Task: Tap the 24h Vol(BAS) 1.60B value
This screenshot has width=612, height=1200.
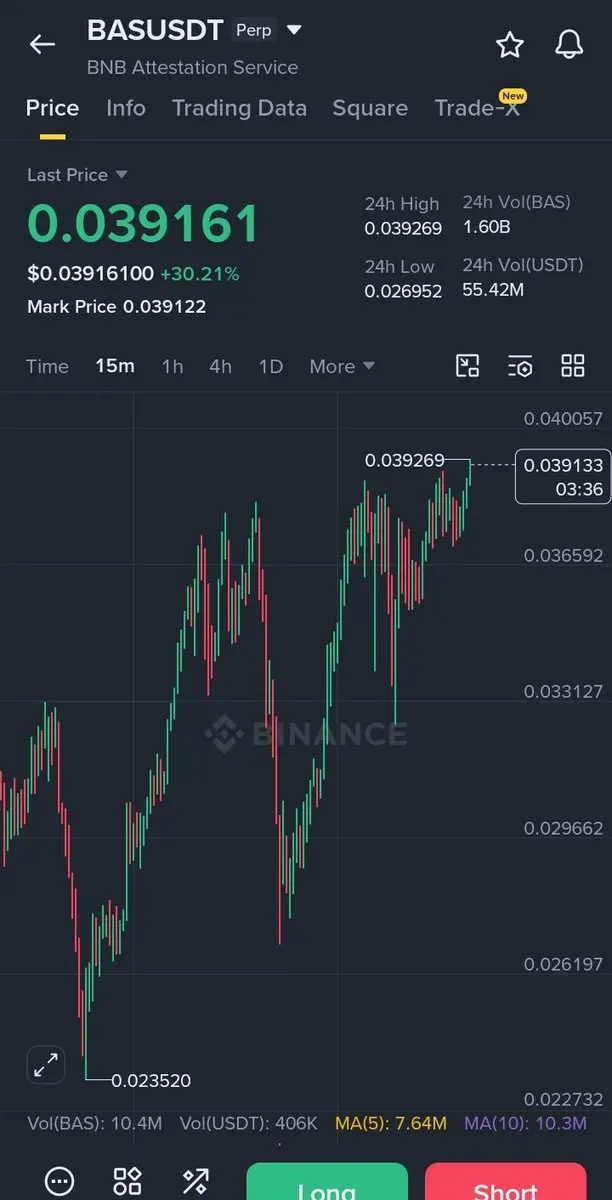Action: (x=487, y=227)
